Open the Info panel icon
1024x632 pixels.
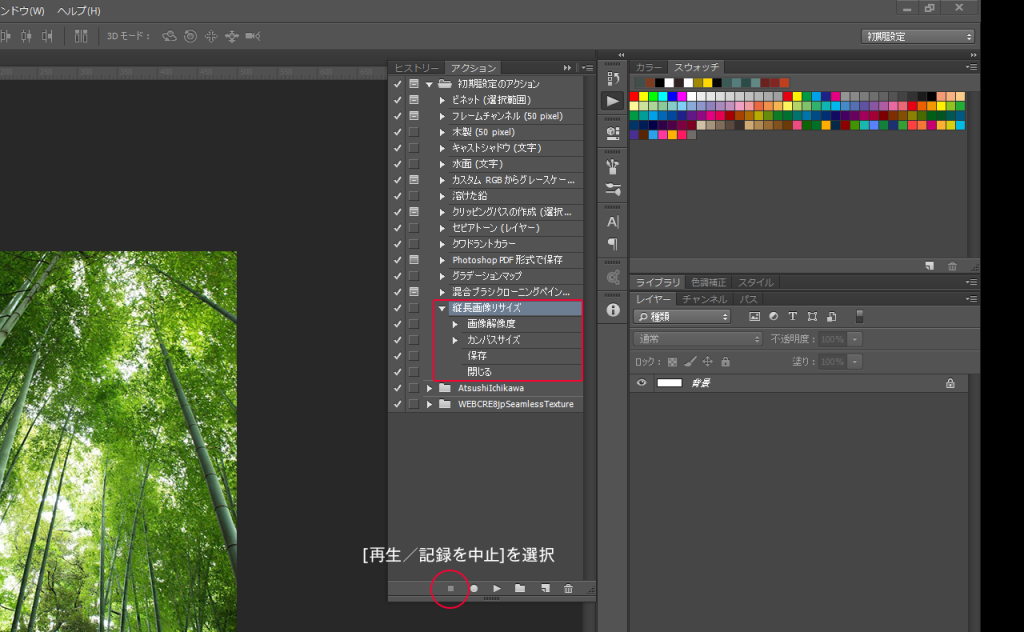613,310
